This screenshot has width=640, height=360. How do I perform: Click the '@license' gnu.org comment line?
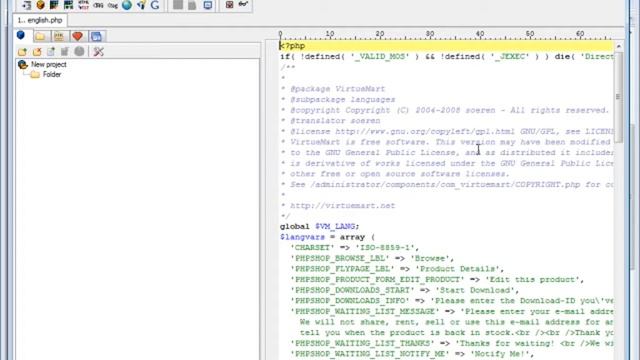(447, 131)
